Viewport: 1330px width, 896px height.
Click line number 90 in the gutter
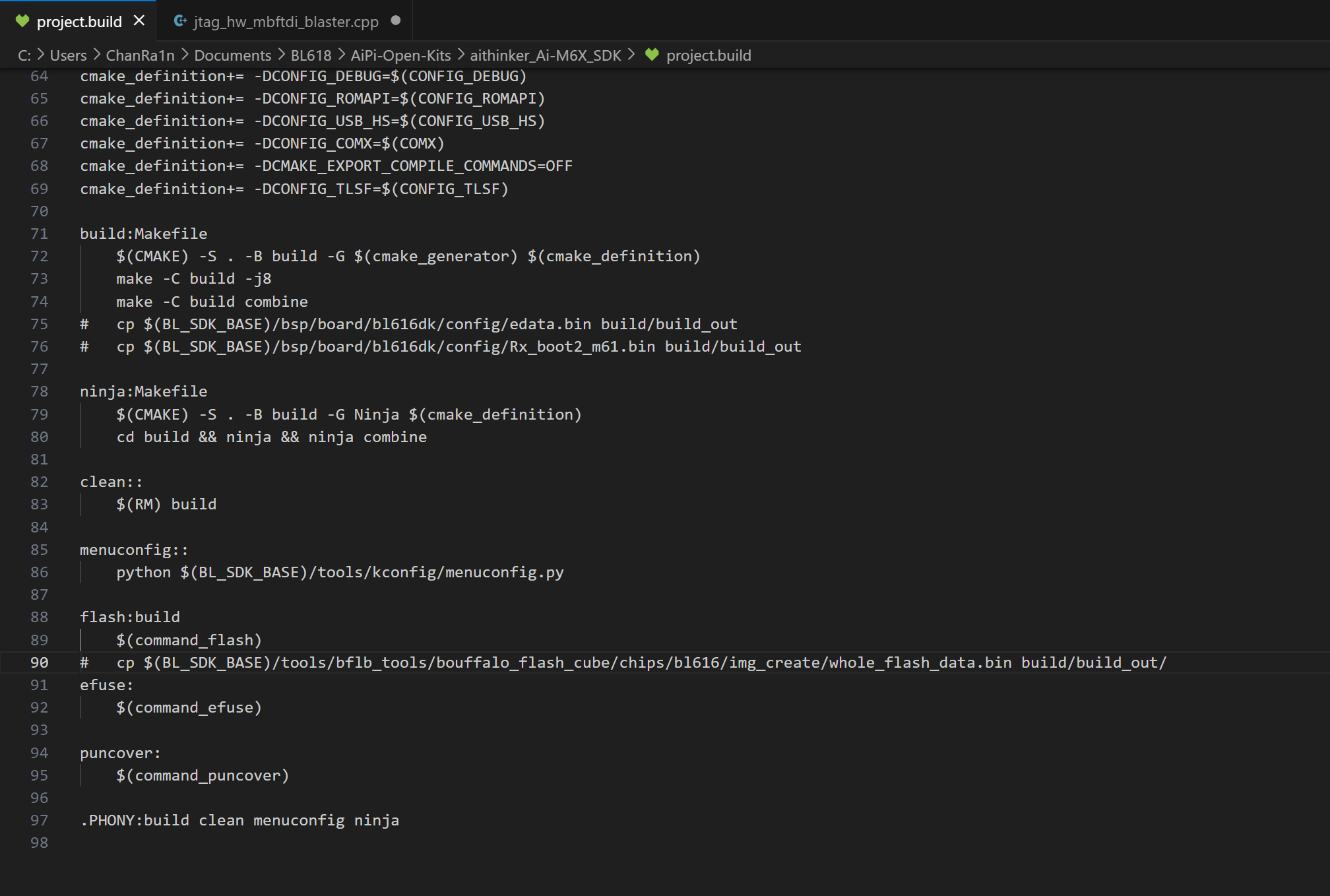[x=40, y=662]
